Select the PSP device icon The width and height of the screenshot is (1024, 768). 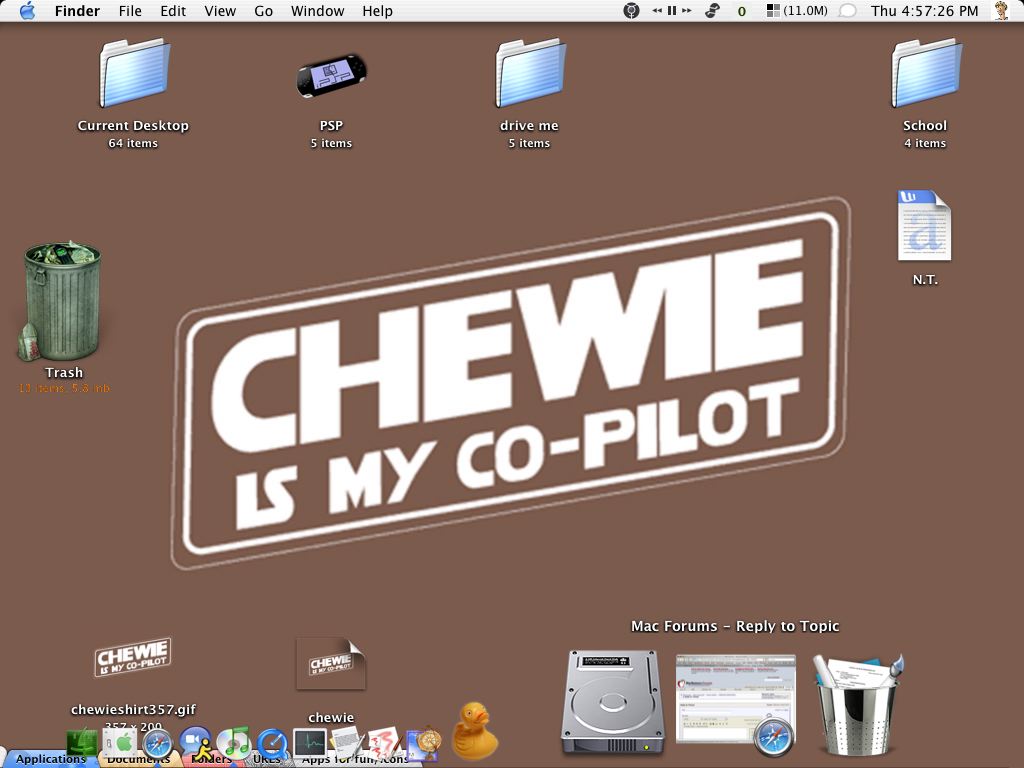pos(331,76)
